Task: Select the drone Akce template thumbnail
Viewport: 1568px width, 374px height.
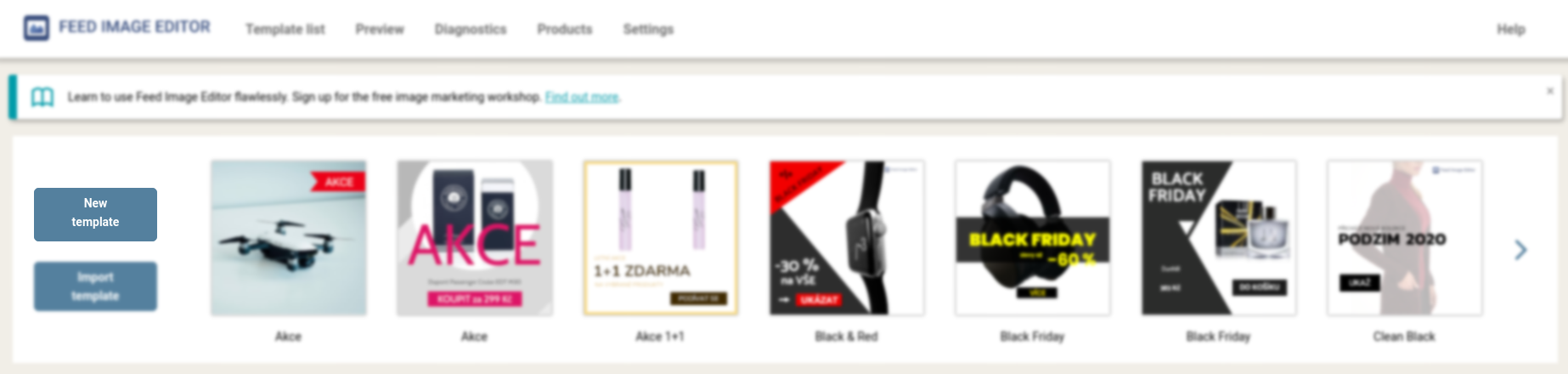Action: 289,238
